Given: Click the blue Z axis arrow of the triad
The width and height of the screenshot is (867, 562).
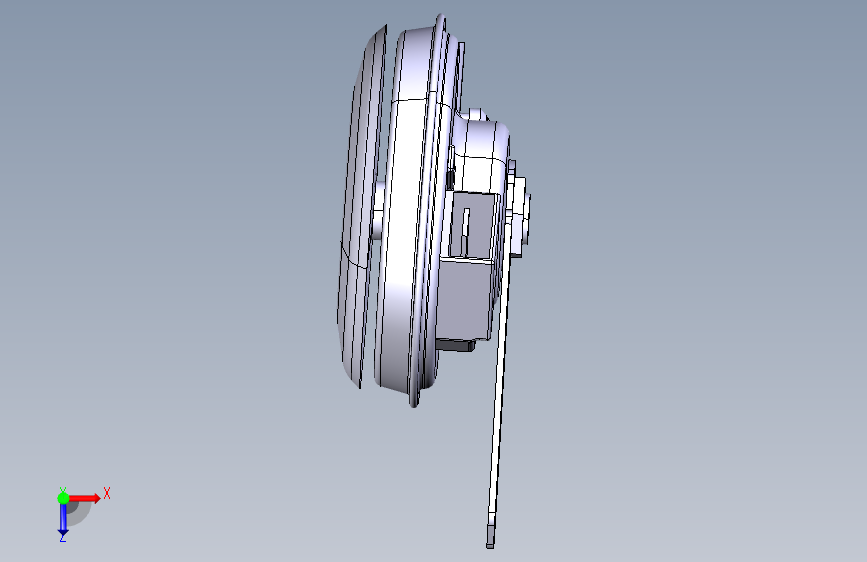Looking at the screenshot, I should tap(63, 520).
